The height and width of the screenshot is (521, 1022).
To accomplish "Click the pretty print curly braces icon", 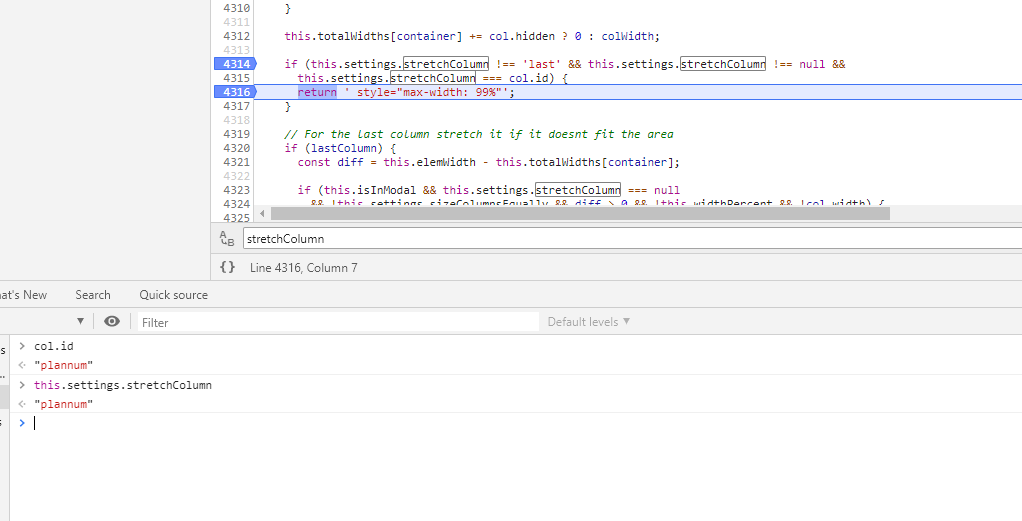I will (x=227, y=267).
